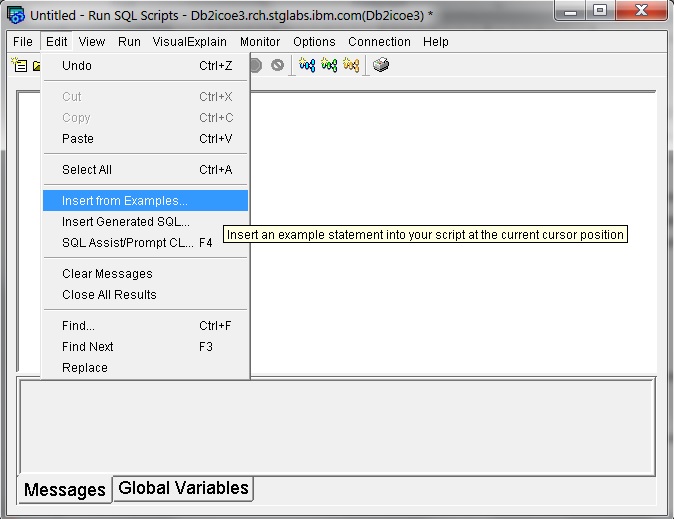Choose Replace in the Edit menu
Image resolution: width=674 pixels, height=519 pixels.
(145, 368)
